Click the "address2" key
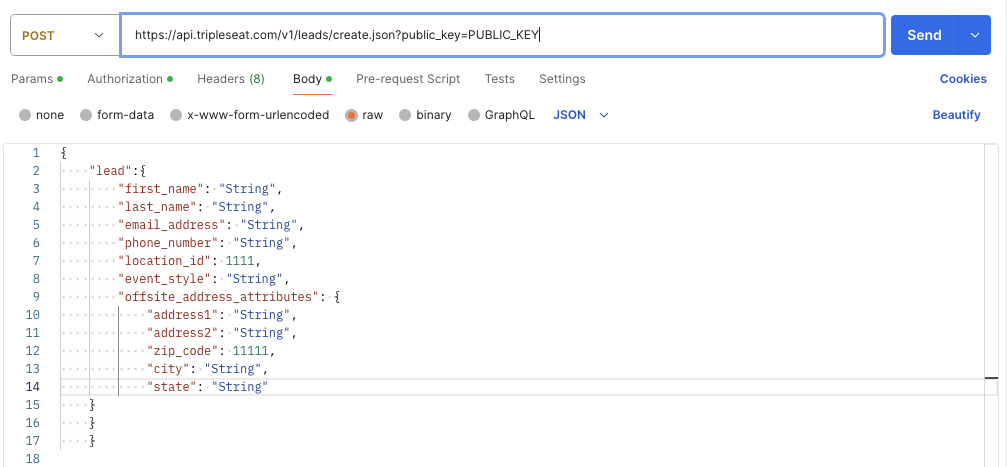Viewport: 1007px width, 467px height. pos(183,333)
